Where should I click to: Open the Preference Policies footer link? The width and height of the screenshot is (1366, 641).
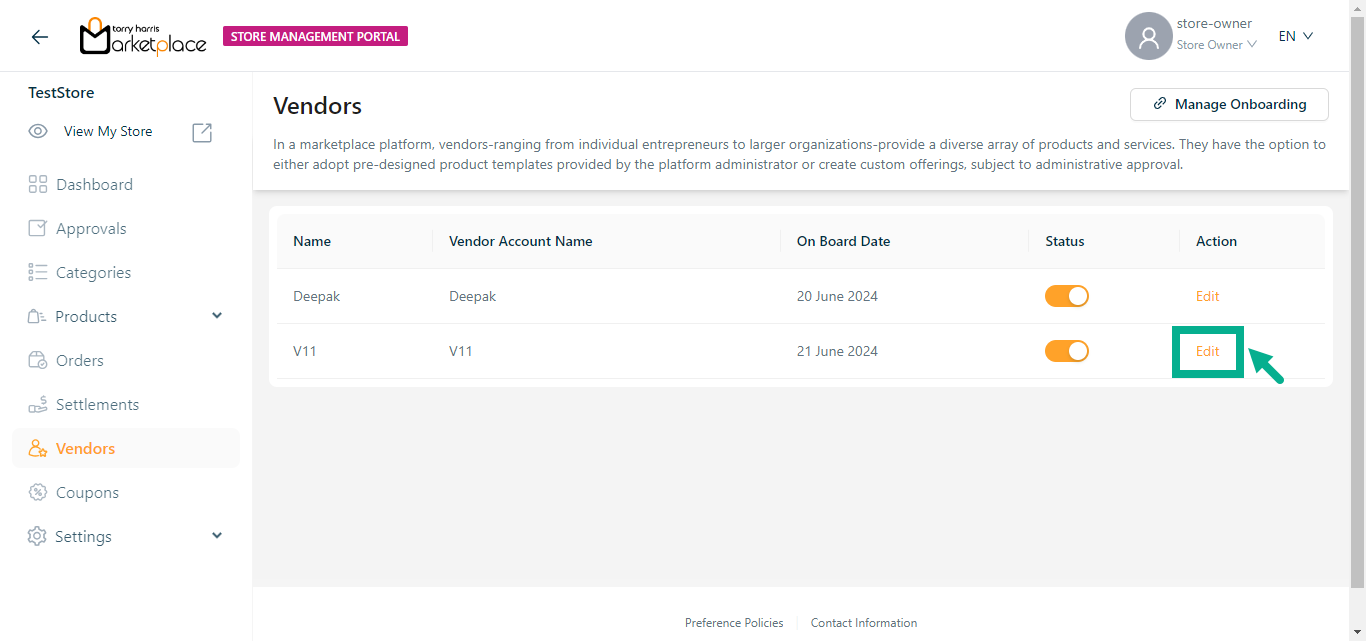(734, 623)
